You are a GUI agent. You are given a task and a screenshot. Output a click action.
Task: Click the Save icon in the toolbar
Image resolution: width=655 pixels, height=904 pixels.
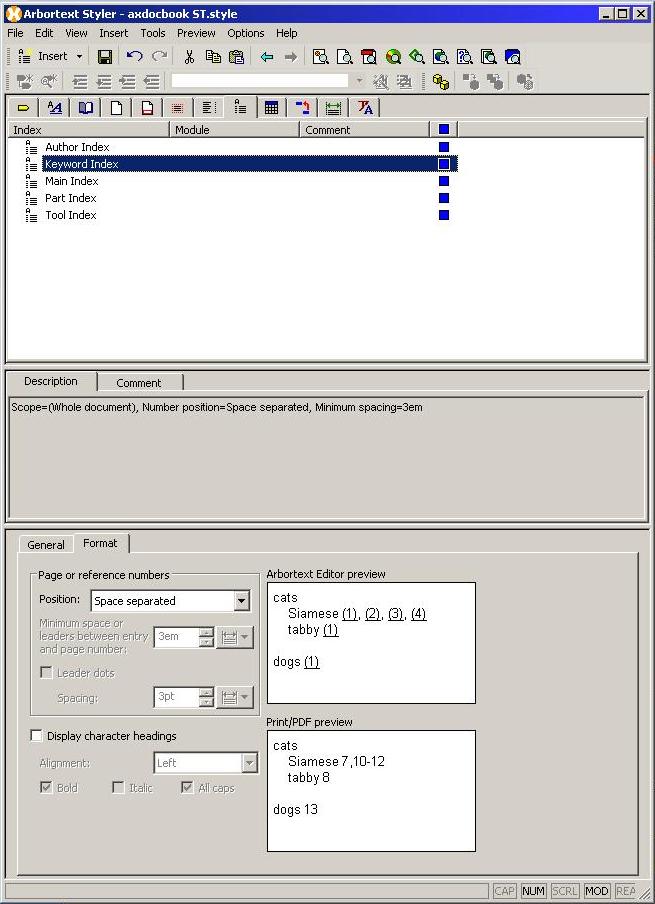point(105,56)
